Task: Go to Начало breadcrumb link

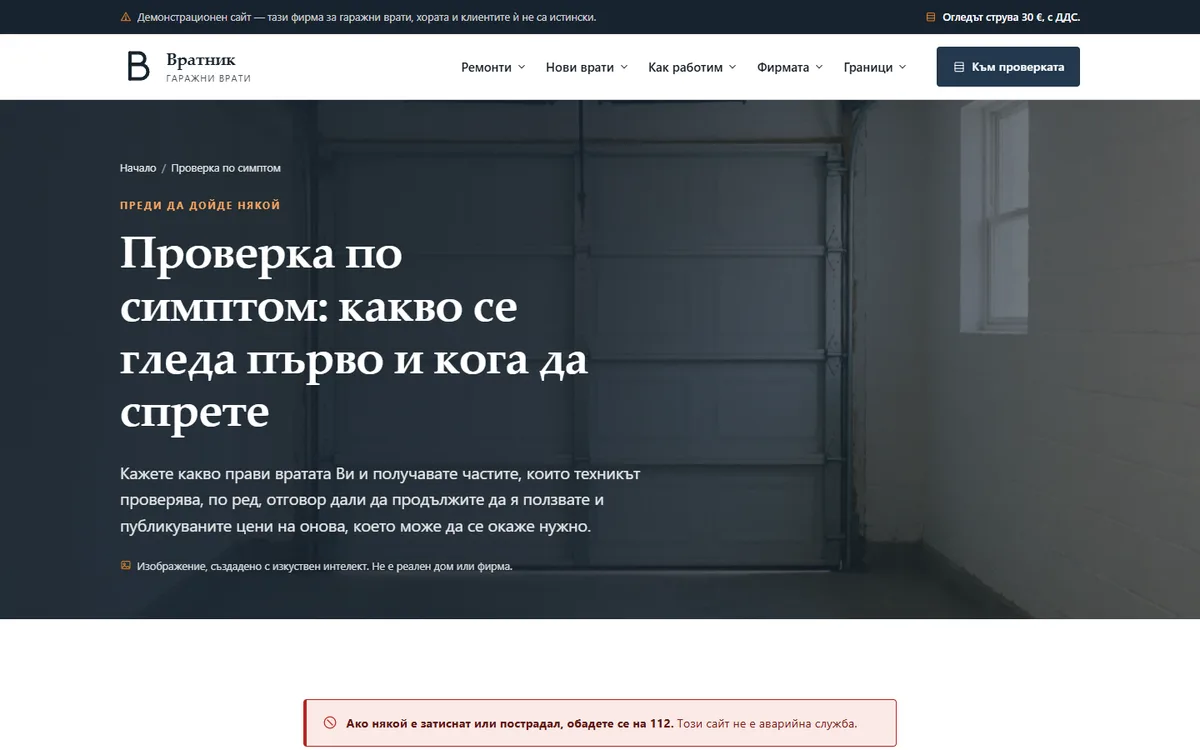Action: click(138, 168)
